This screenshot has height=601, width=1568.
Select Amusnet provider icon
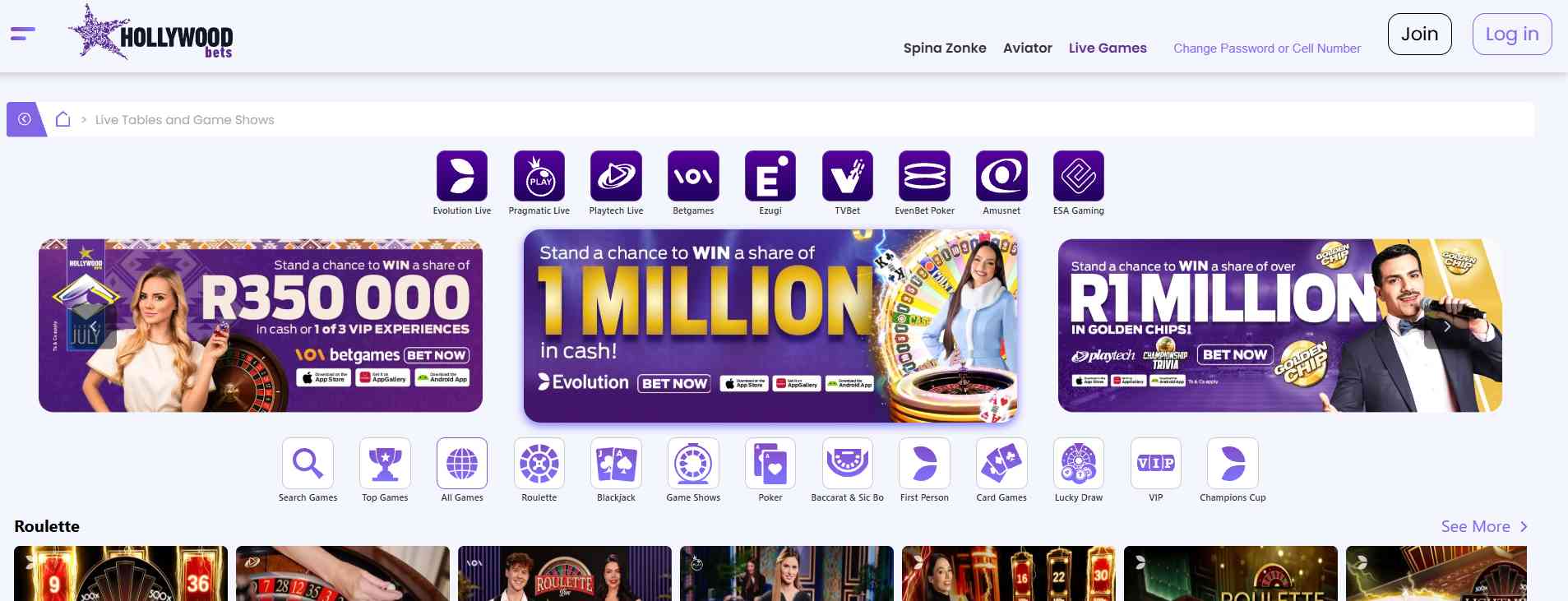pyautogui.click(x=1001, y=176)
